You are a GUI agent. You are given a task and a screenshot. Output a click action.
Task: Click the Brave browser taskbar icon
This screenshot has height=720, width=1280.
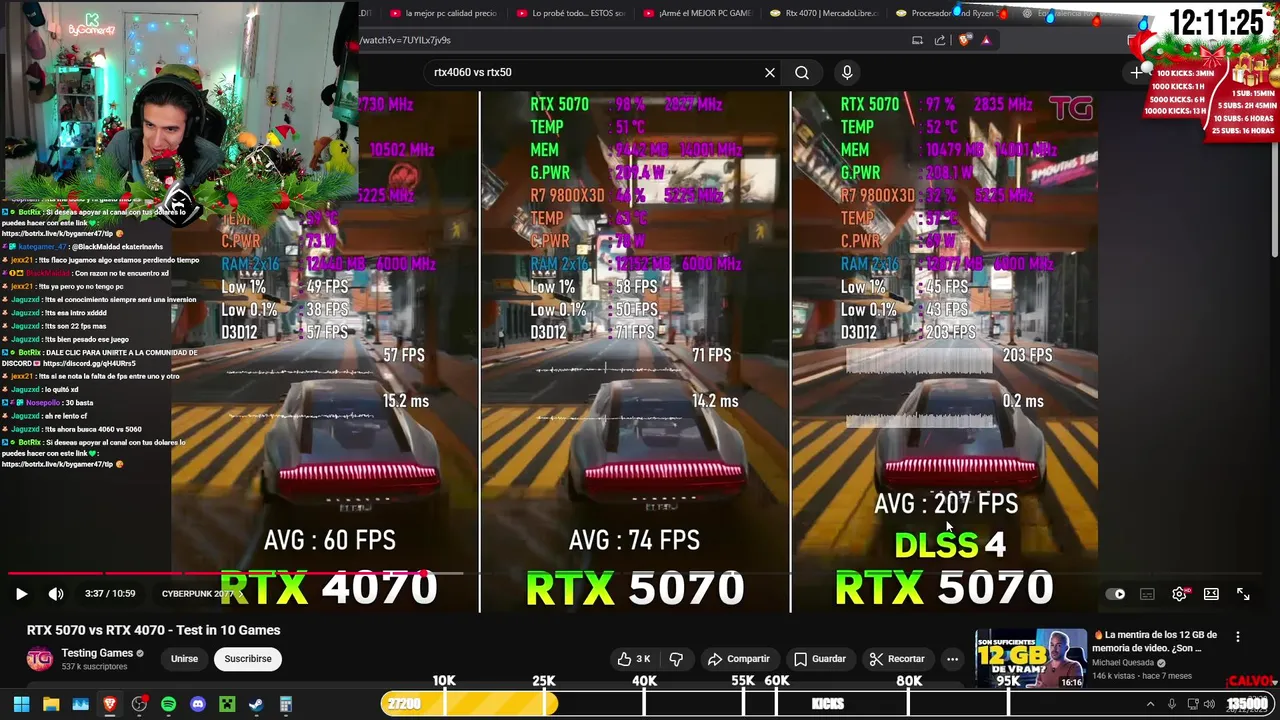click(110, 704)
